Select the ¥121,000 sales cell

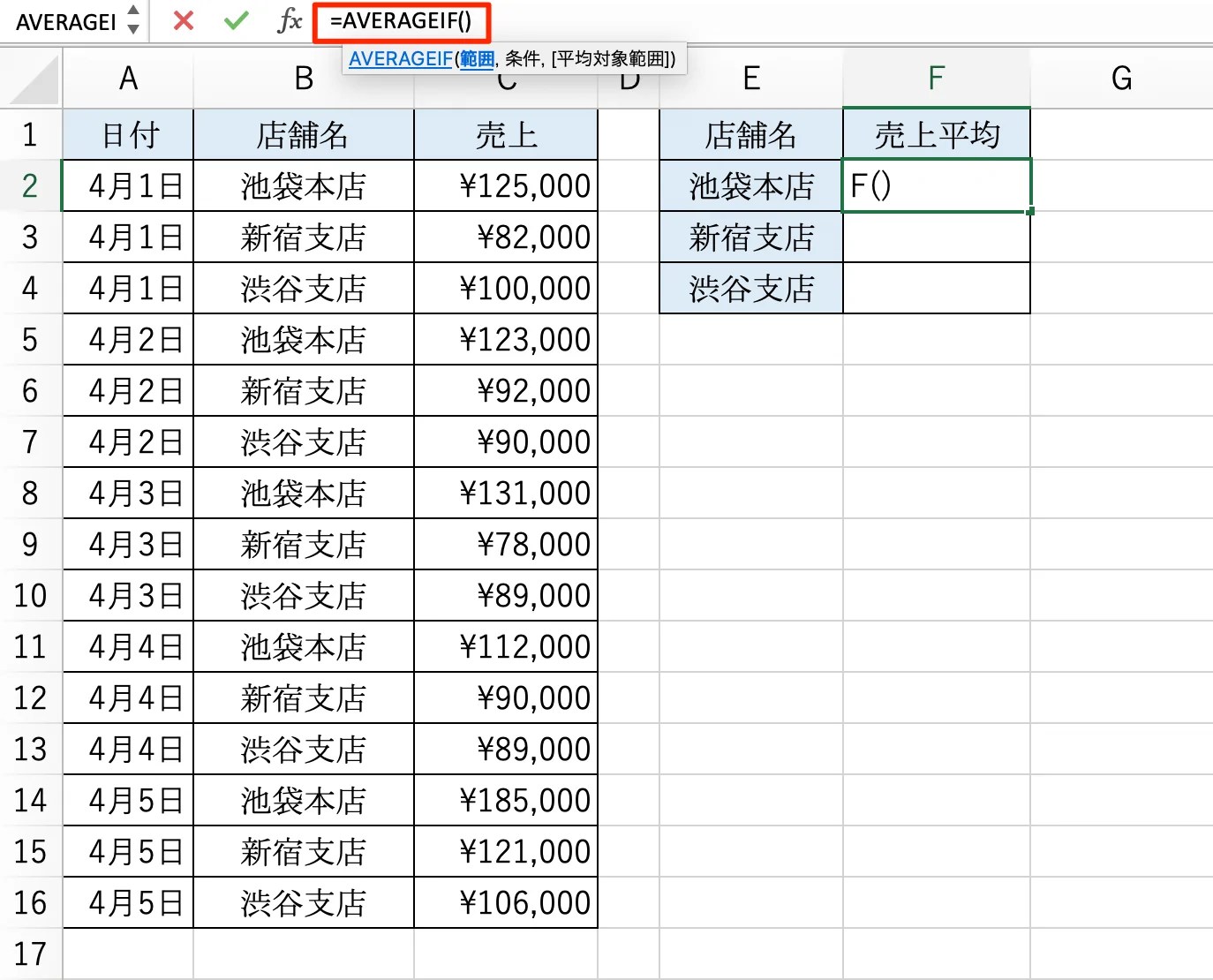point(506,852)
